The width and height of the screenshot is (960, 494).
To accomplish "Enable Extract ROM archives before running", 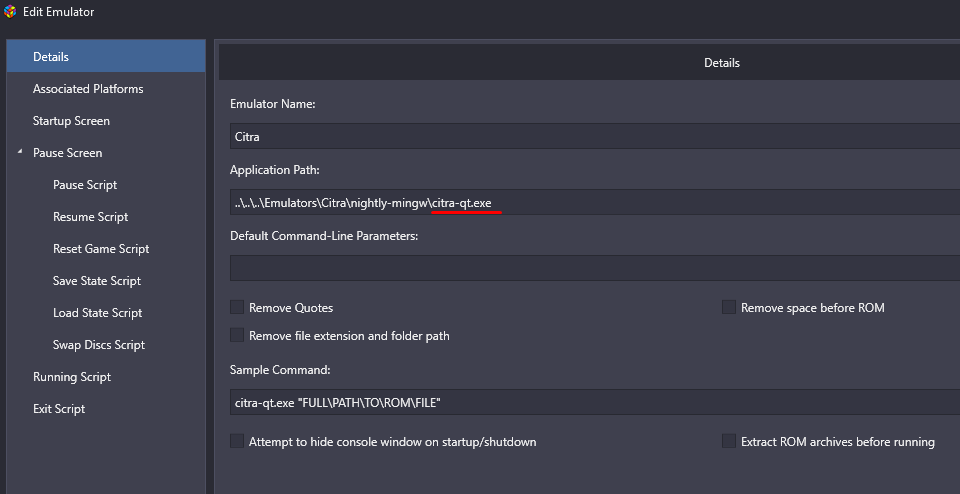I will pos(729,441).
